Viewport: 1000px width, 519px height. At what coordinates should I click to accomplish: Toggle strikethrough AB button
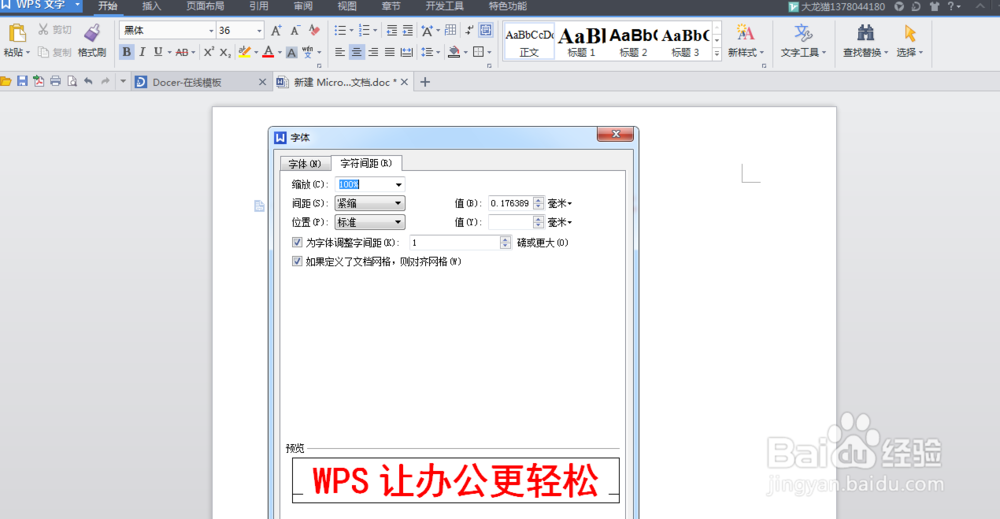(x=182, y=52)
